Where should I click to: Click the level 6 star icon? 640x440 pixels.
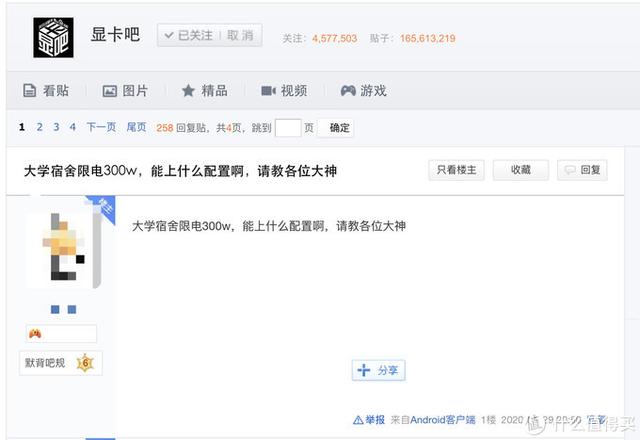pyautogui.click(x=85, y=363)
